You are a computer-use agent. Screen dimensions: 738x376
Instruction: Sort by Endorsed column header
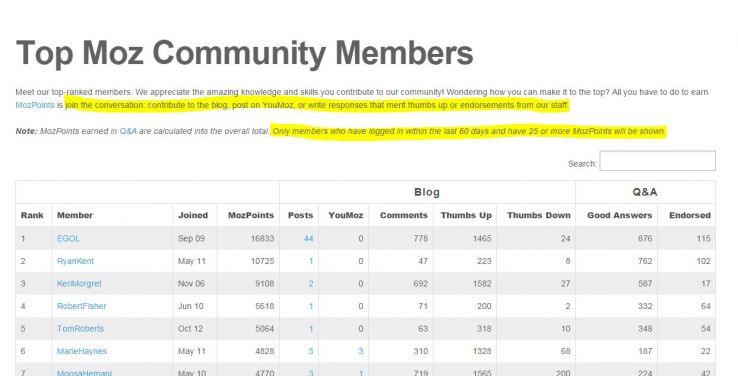pos(690,216)
